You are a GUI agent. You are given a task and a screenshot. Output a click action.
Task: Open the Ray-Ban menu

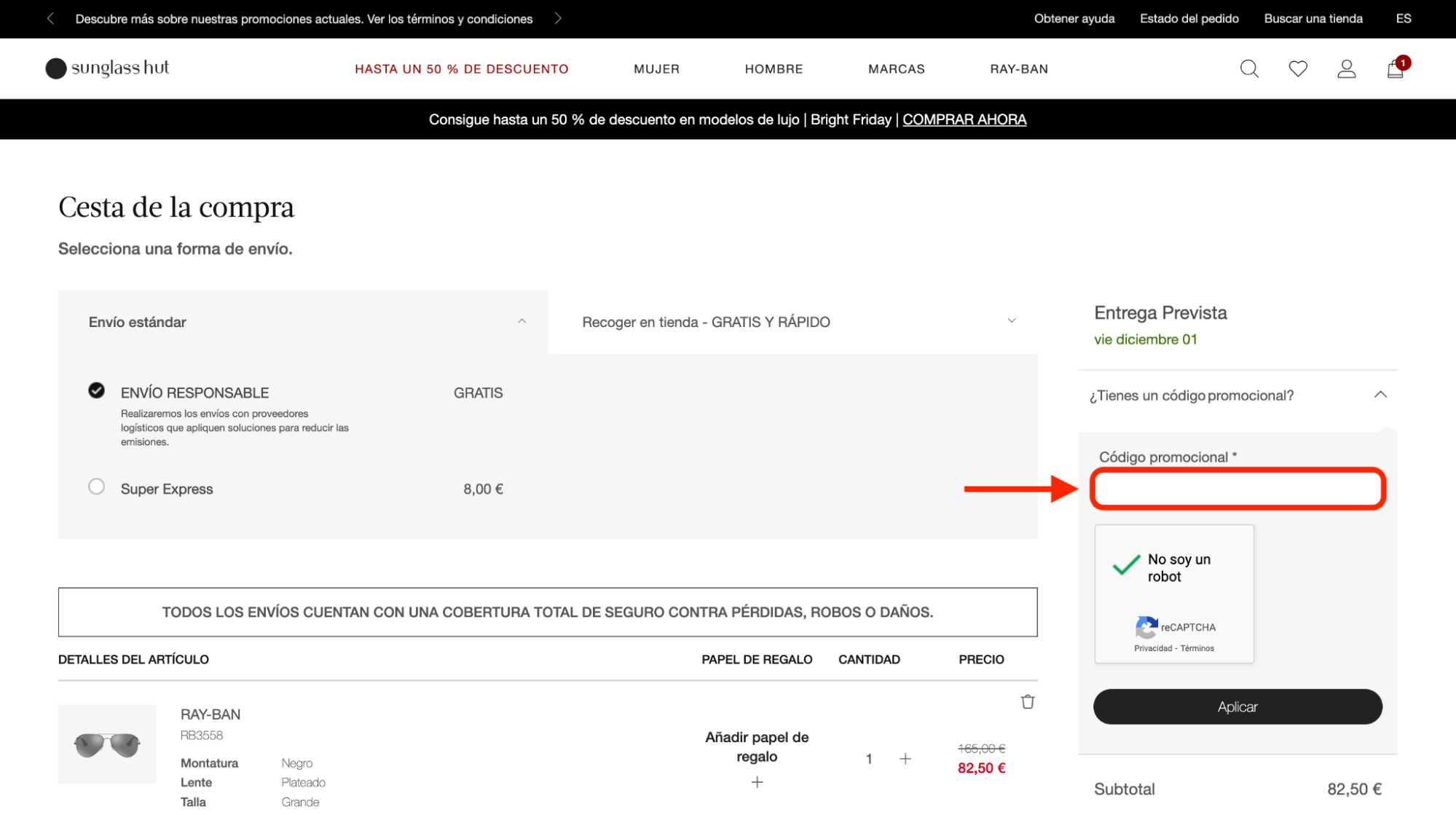[1019, 69]
